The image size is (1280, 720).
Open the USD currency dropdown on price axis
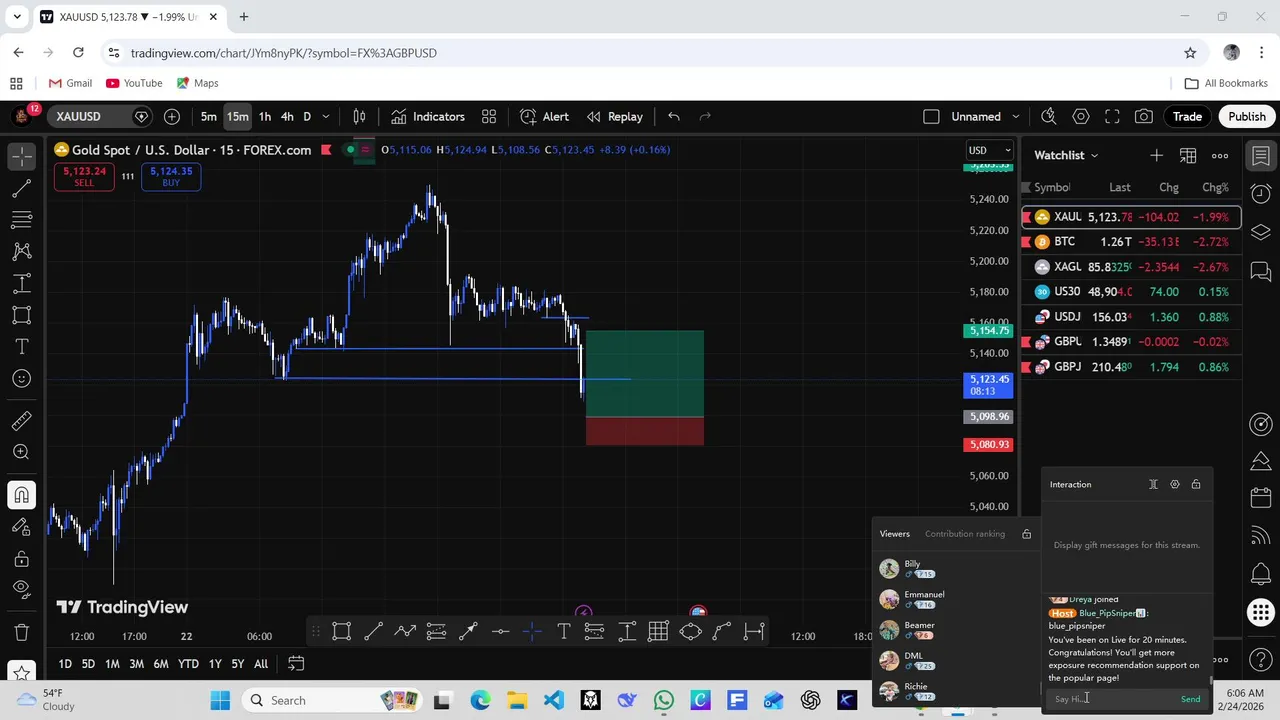(990, 150)
